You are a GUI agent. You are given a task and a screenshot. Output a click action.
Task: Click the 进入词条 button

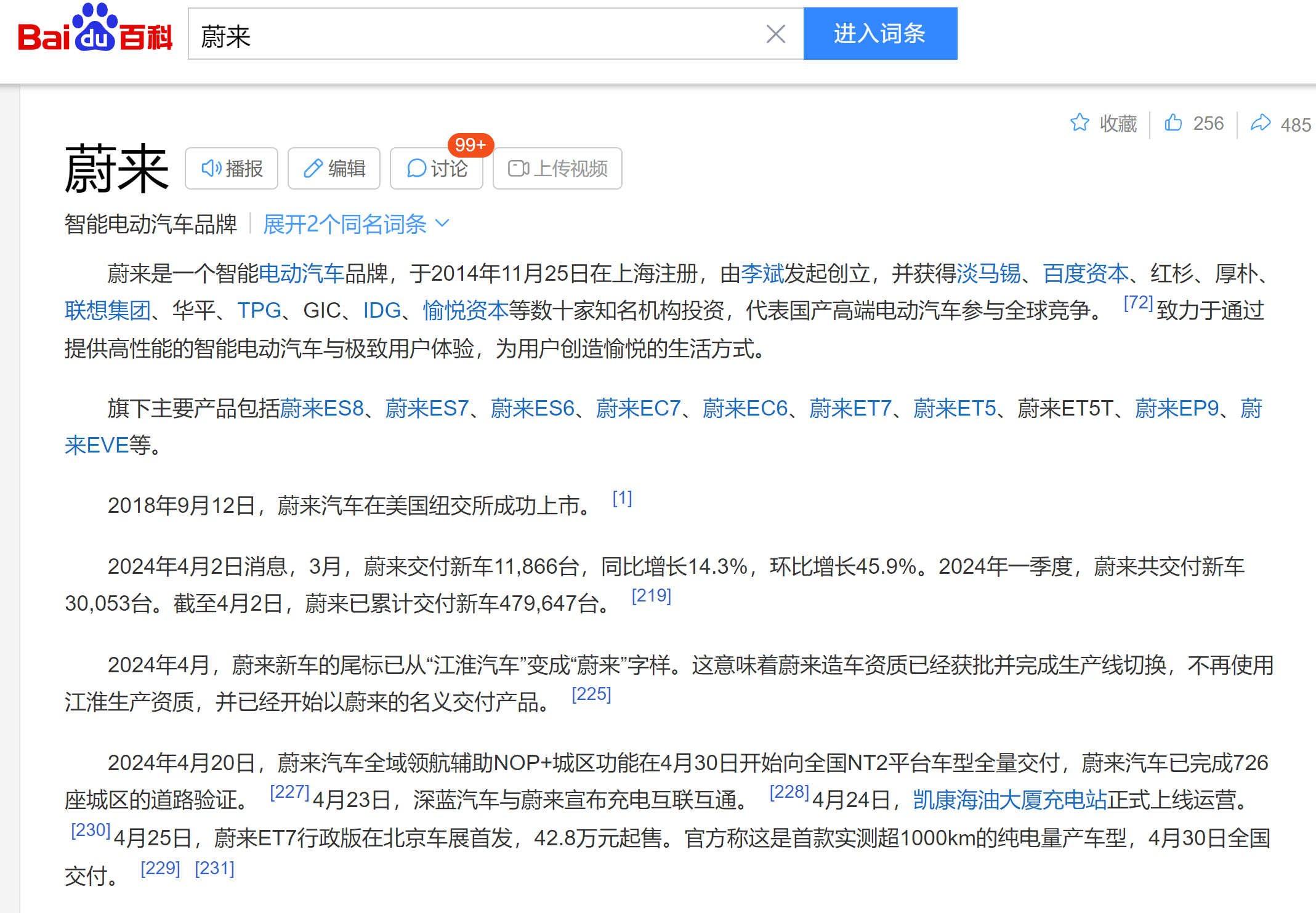[880, 34]
